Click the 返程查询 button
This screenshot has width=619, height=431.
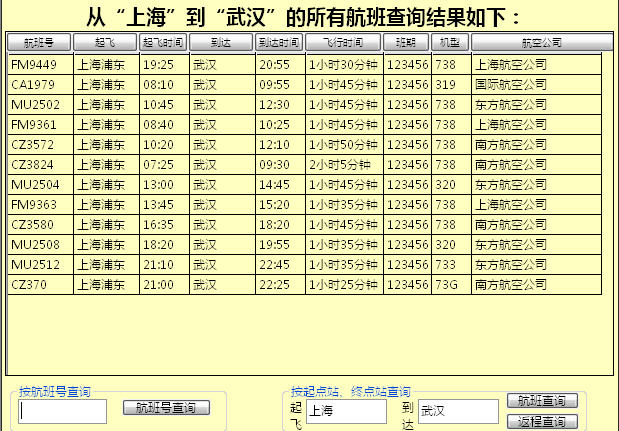tap(542, 421)
